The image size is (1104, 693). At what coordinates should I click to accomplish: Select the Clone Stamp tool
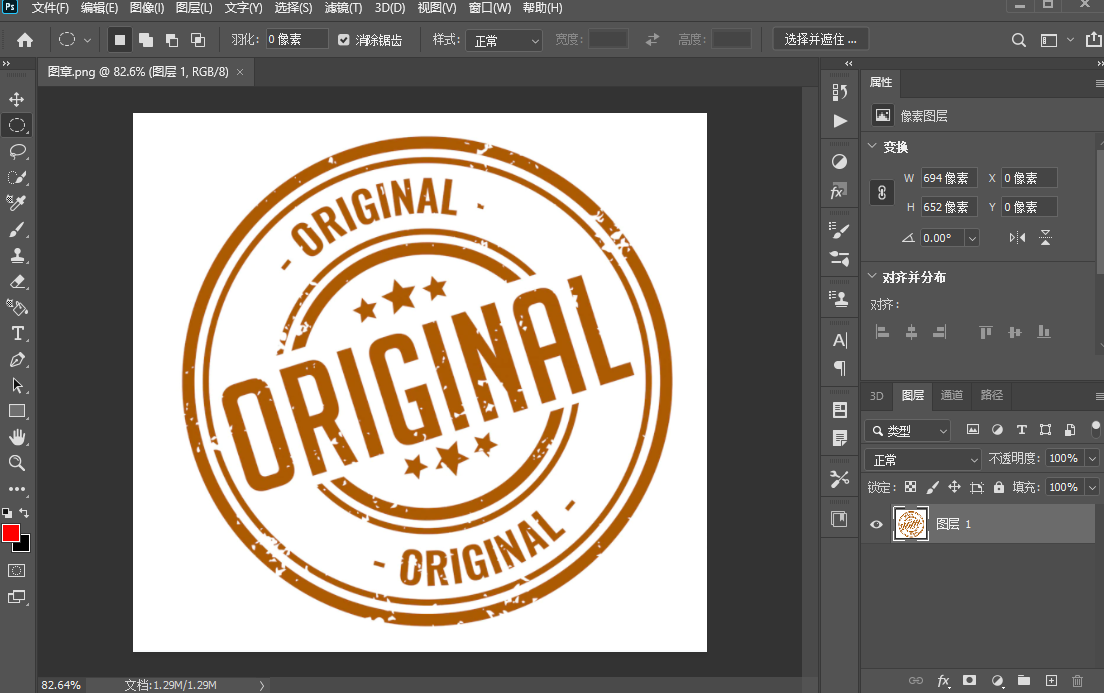pyautogui.click(x=17, y=256)
